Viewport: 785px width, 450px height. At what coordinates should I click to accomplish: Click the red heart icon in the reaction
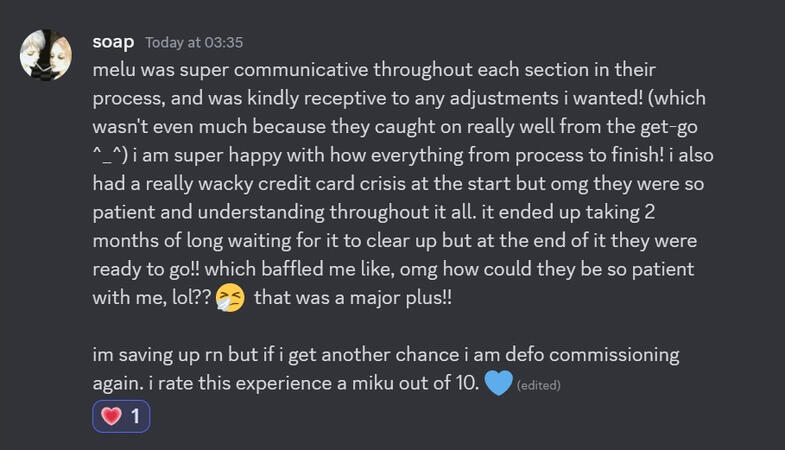coord(110,416)
